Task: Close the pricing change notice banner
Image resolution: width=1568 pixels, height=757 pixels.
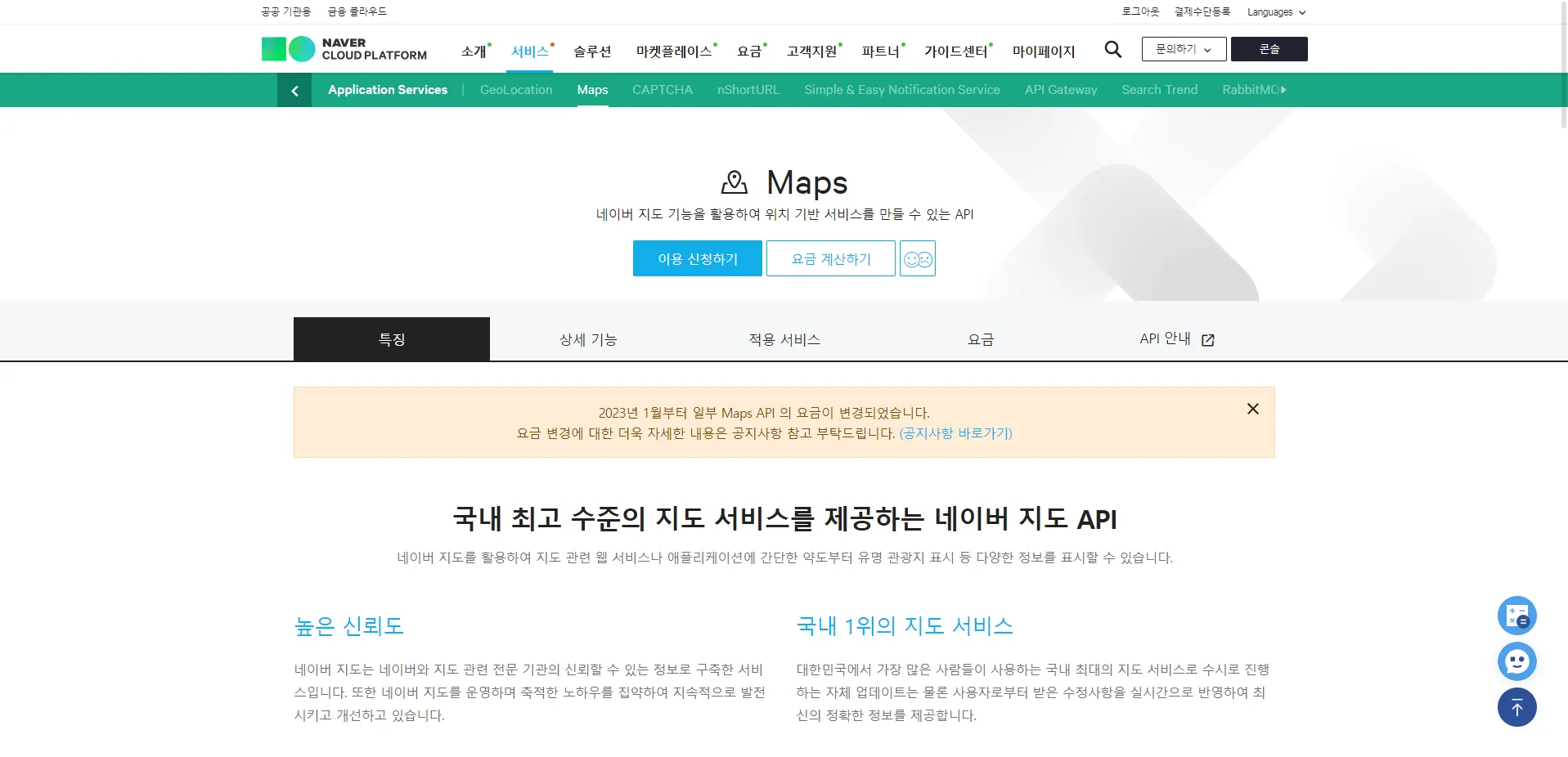Action: 1252,409
